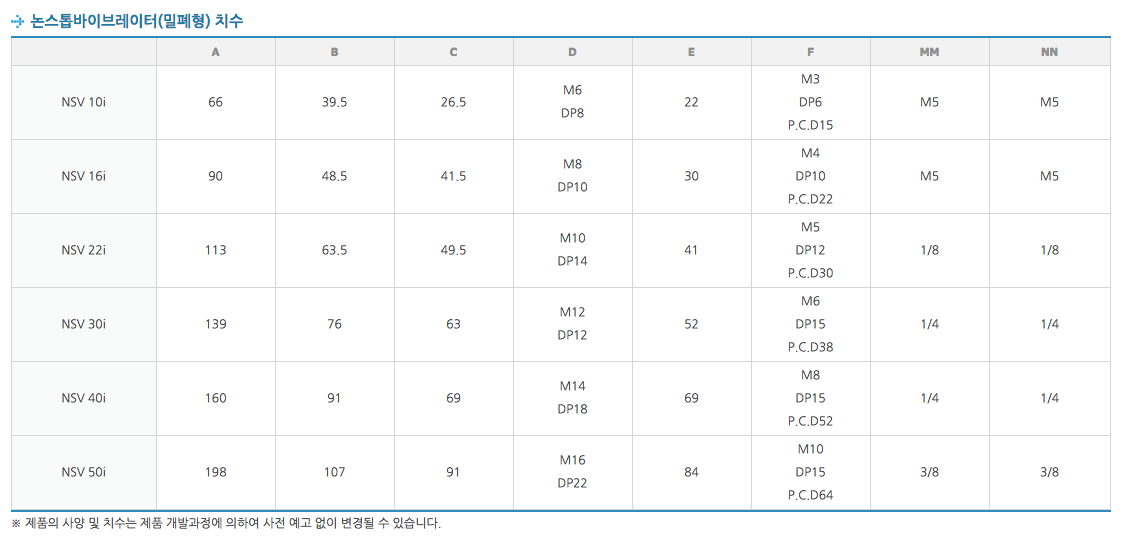Click the column header F
The height and width of the screenshot is (551, 1131).
[x=810, y=52]
